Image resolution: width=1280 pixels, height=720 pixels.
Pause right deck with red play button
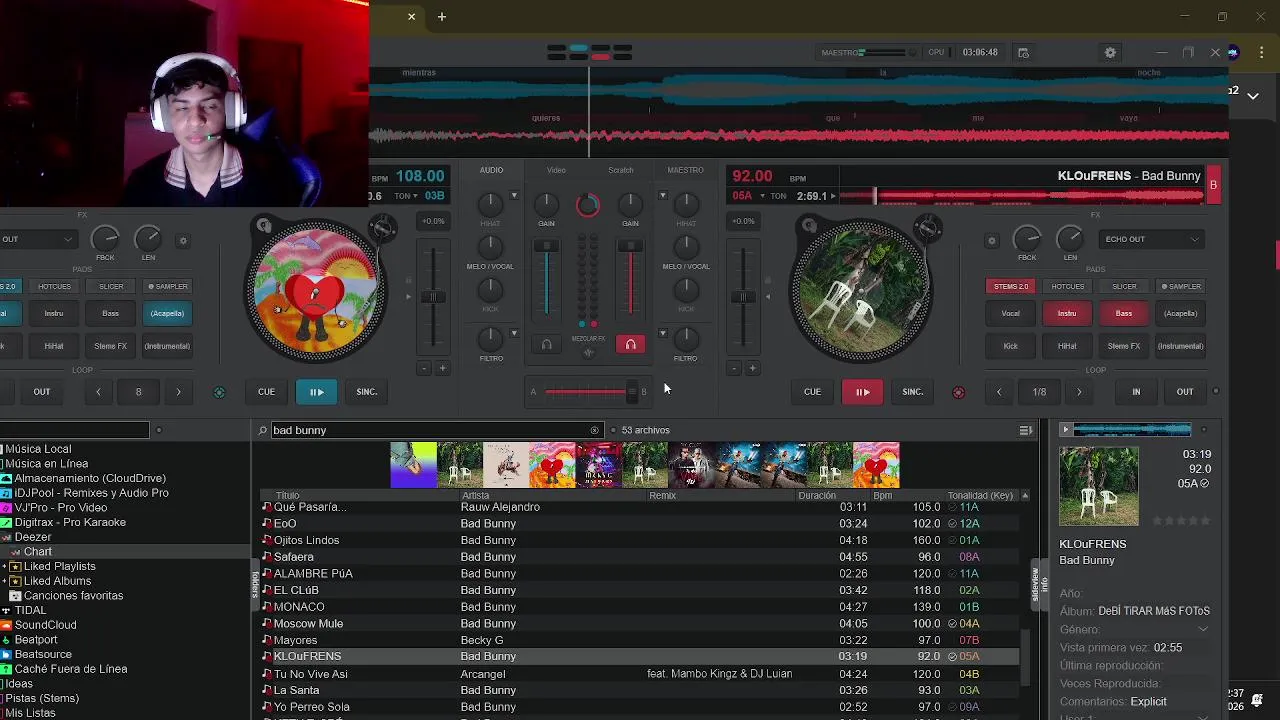tap(862, 392)
